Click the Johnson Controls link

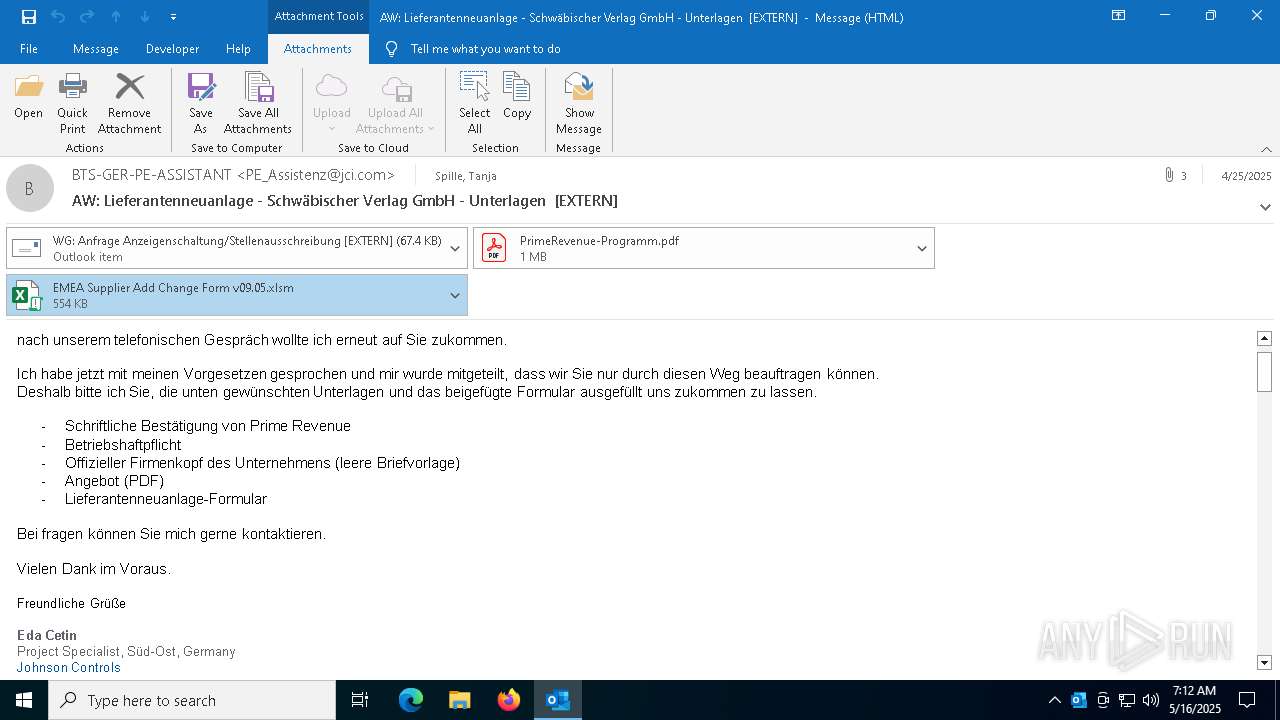click(69, 667)
